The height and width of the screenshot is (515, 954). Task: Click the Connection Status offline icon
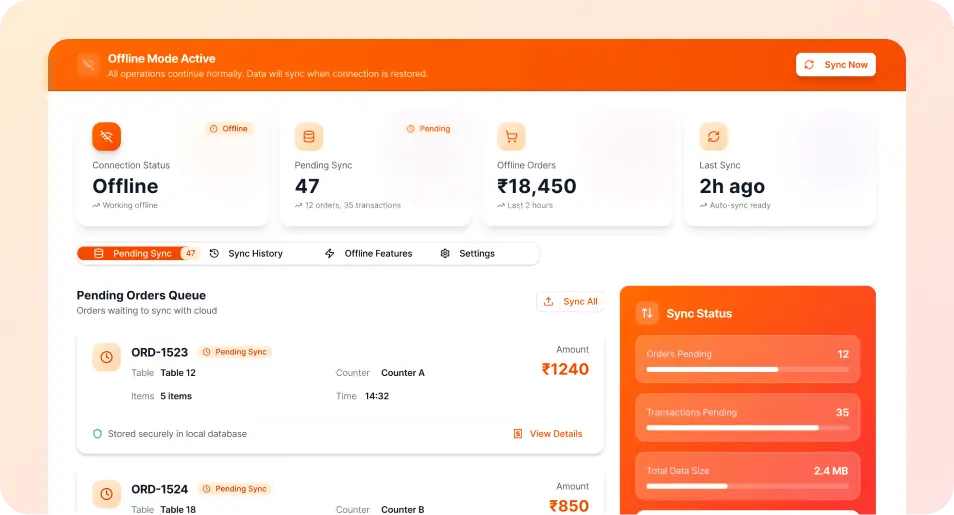click(x=107, y=136)
